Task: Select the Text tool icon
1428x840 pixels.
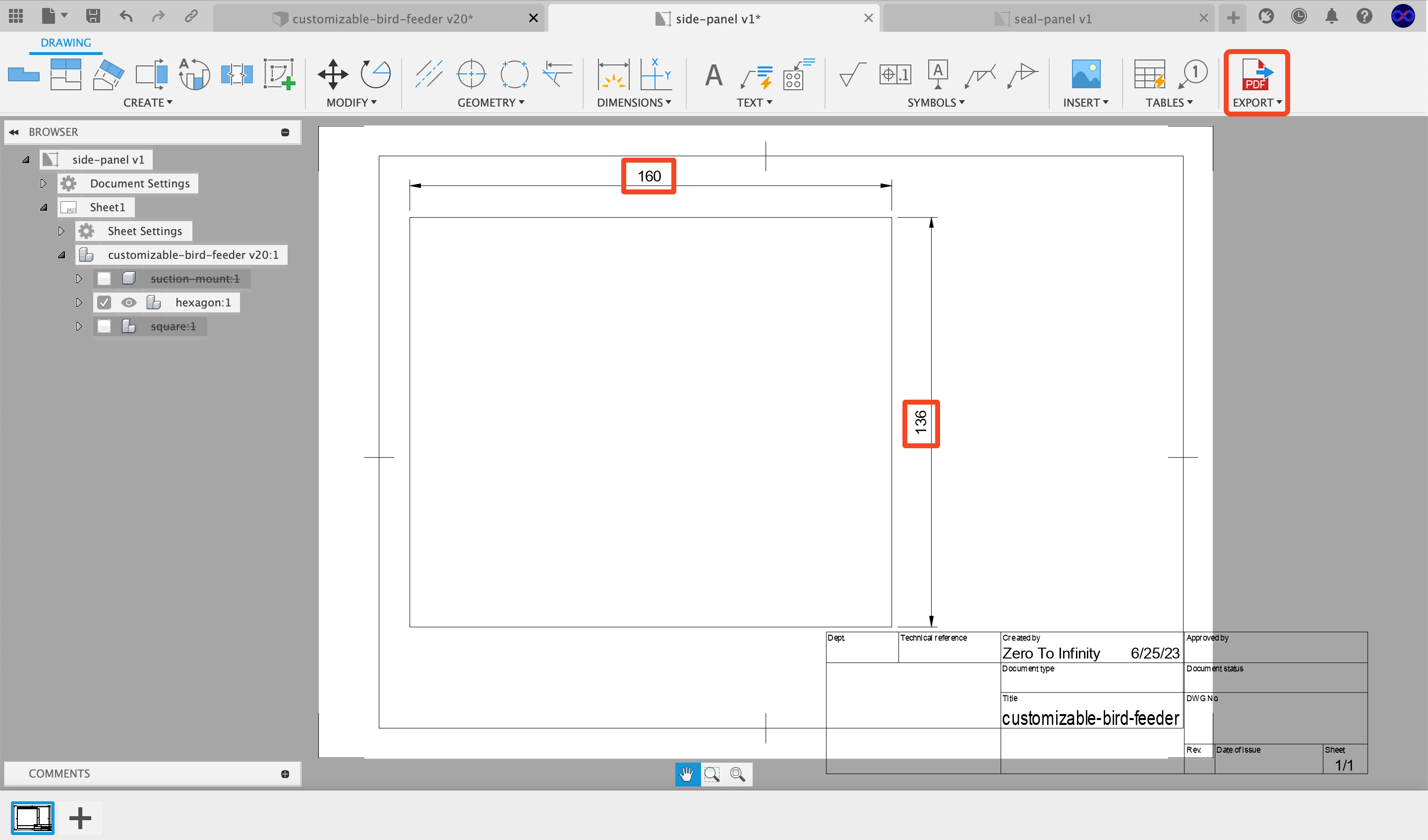Action: pyautogui.click(x=714, y=74)
